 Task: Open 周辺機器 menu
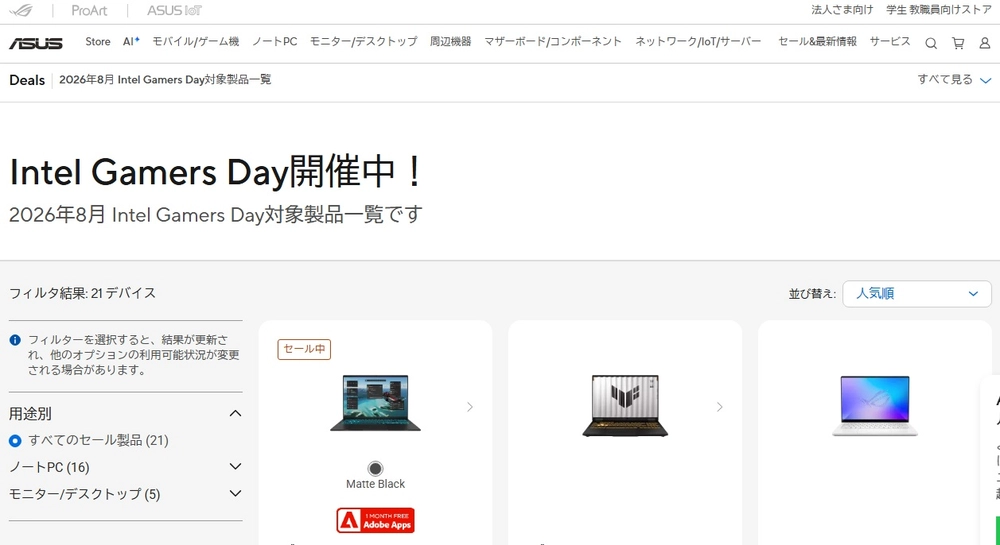pyautogui.click(x=450, y=41)
